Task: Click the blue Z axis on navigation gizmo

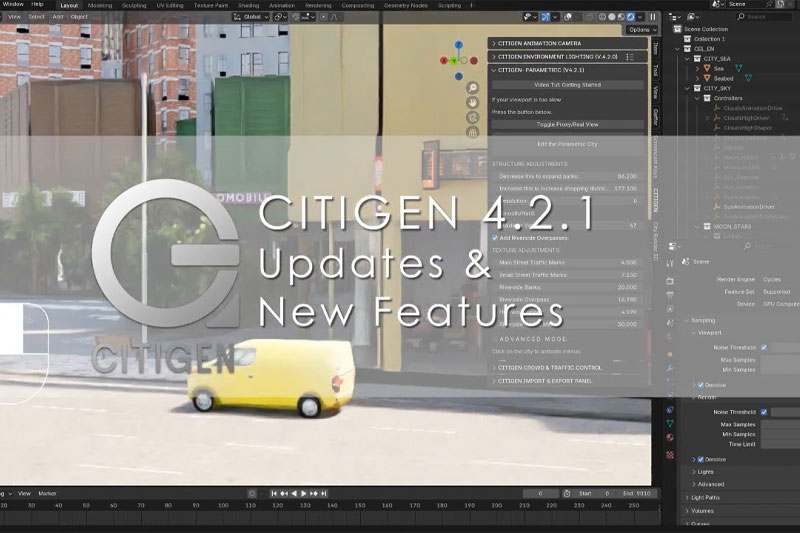Action: pyautogui.click(x=459, y=45)
